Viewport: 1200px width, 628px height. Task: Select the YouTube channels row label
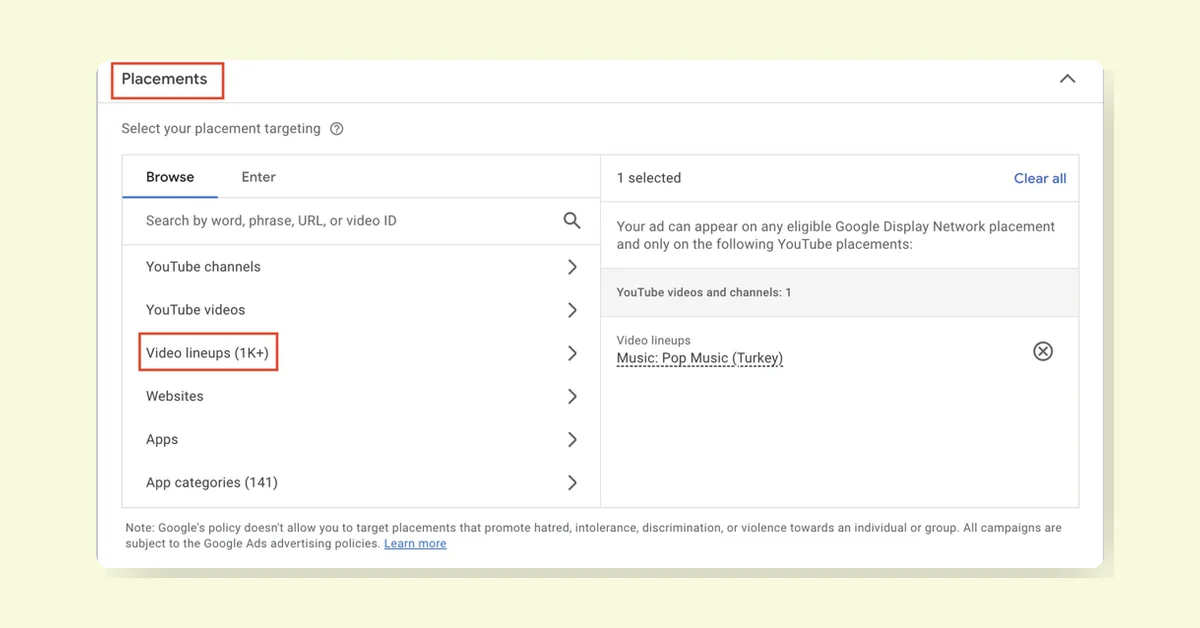203,267
